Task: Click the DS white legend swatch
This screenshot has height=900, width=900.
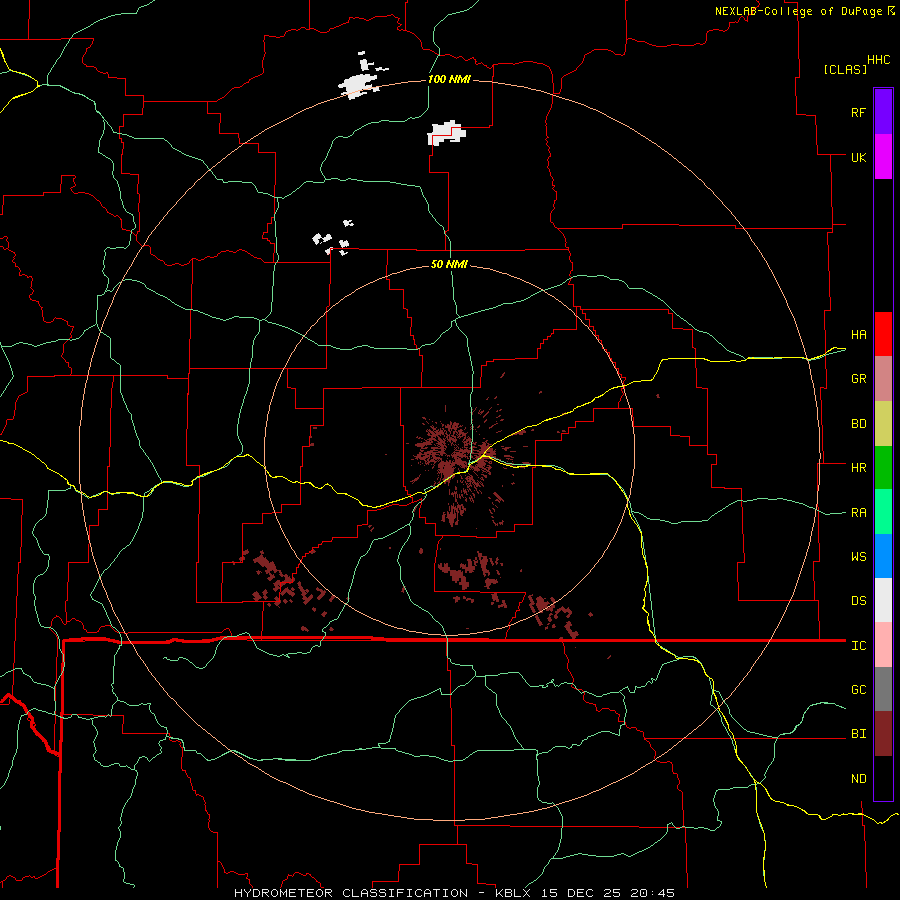Action: pyautogui.click(x=883, y=600)
